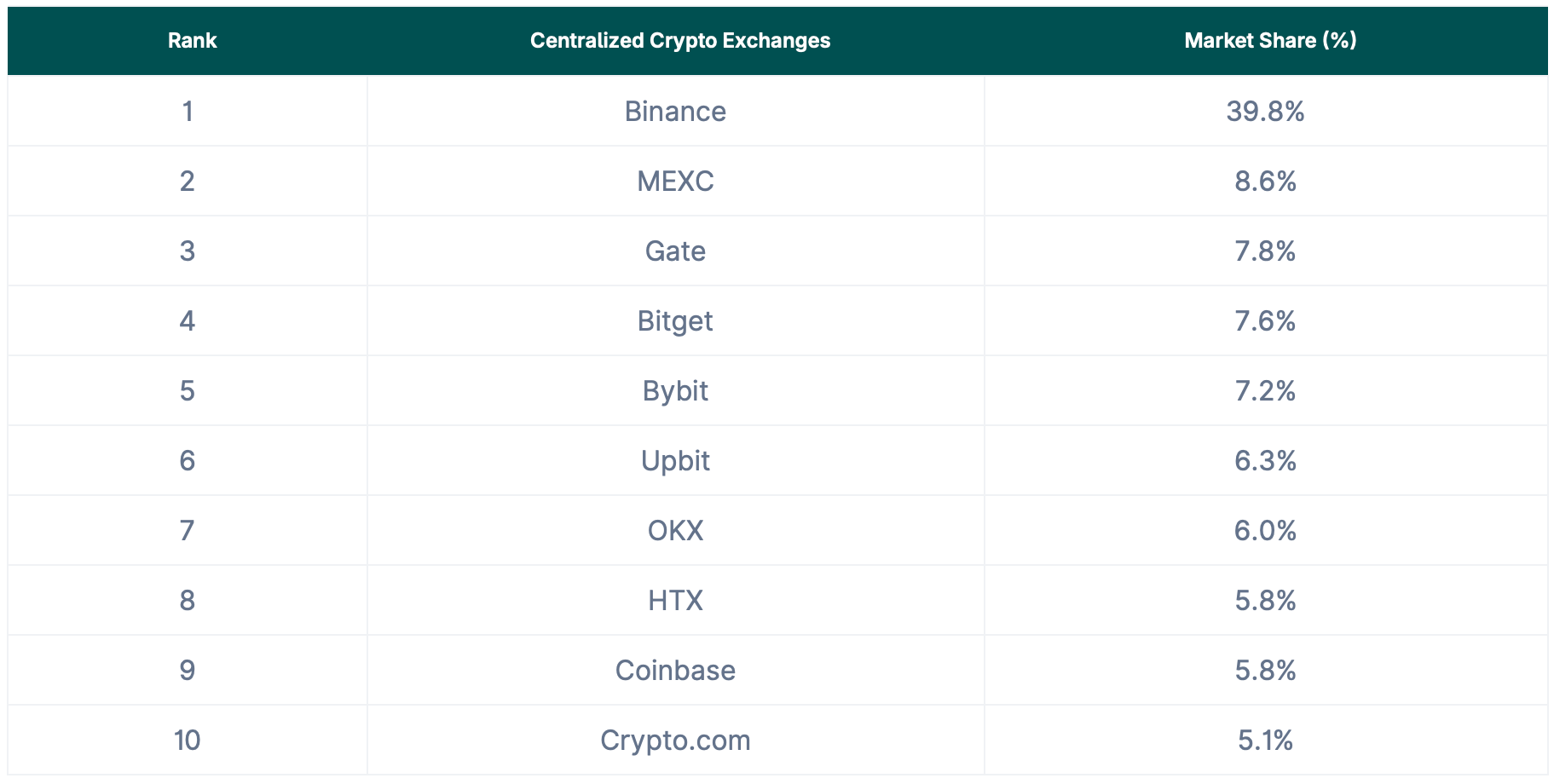This screenshot has width=1554, height=784.
Task: Click the 39.8% market share value
Action: point(1265,112)
